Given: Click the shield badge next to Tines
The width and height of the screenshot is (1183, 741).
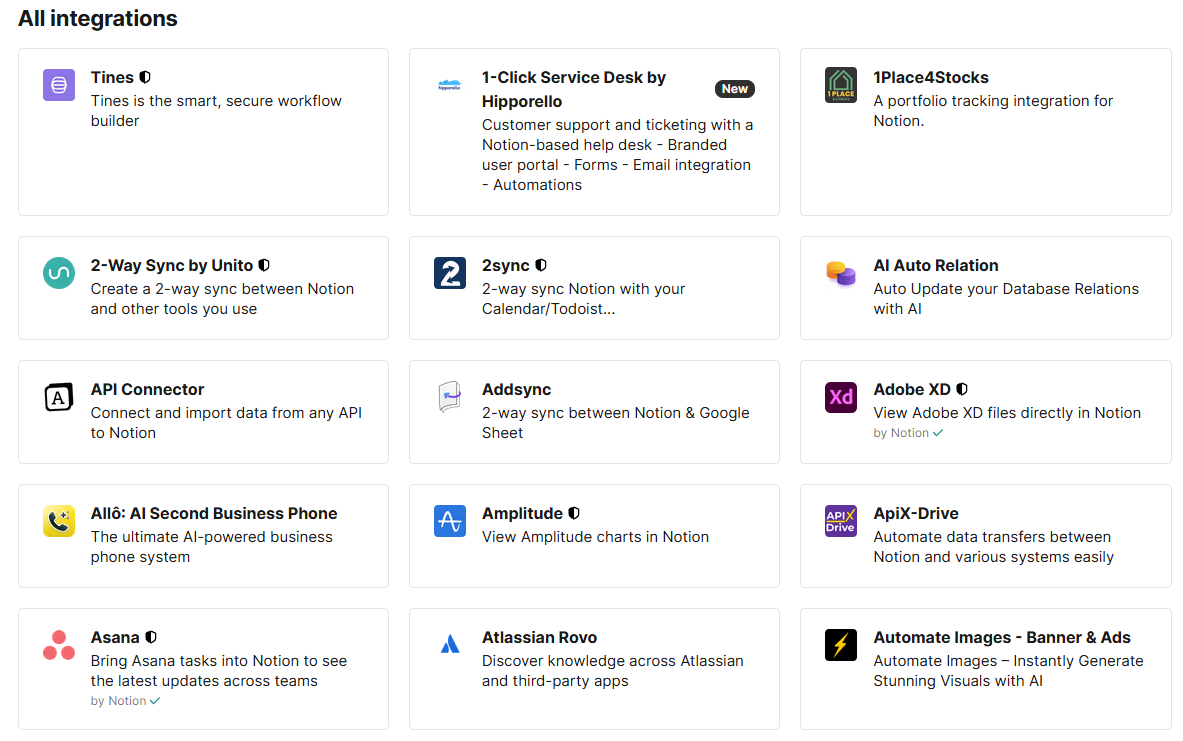Looking at the screenshot, I should point(145,77).
